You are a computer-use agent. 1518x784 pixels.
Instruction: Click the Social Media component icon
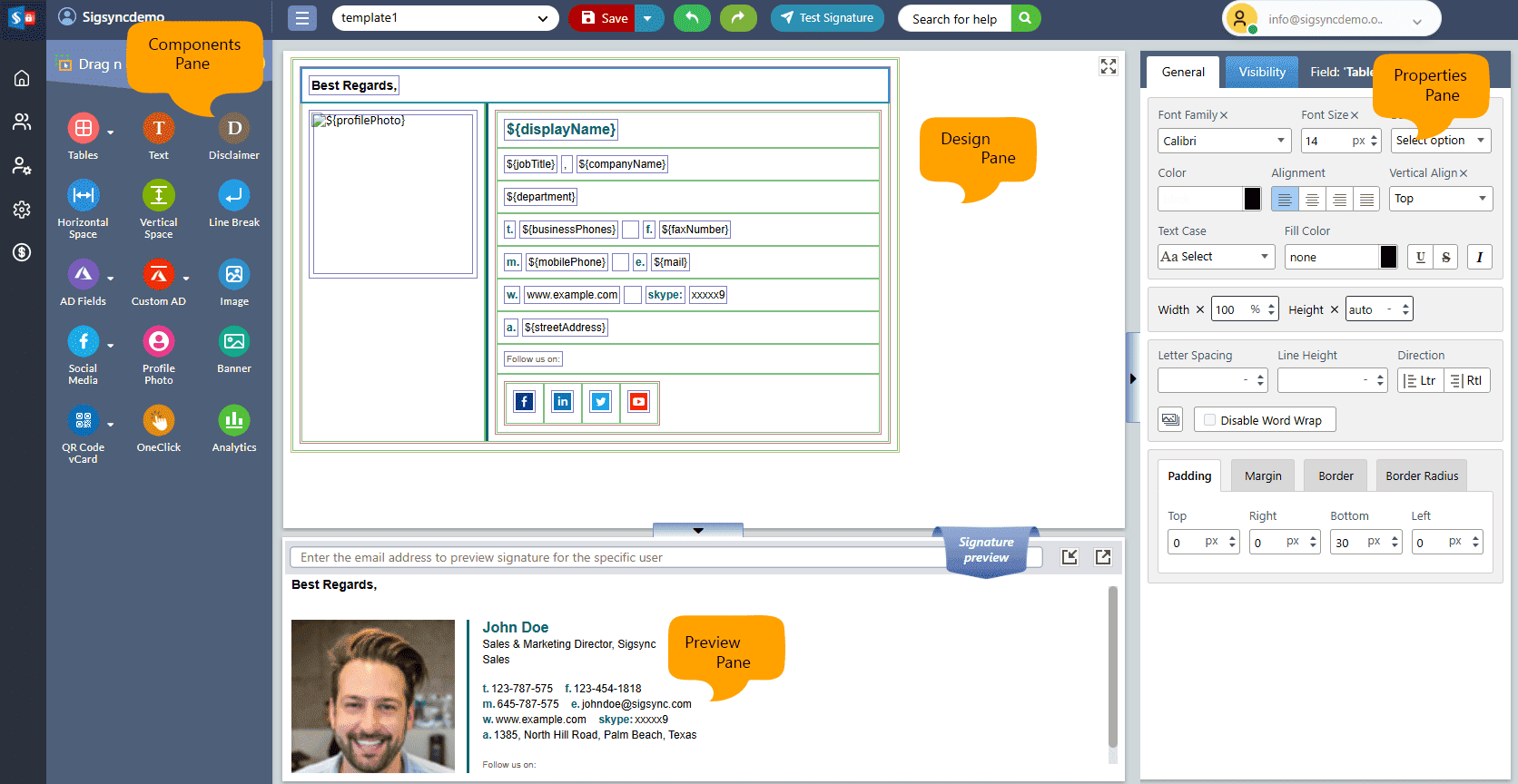[84, 342]
